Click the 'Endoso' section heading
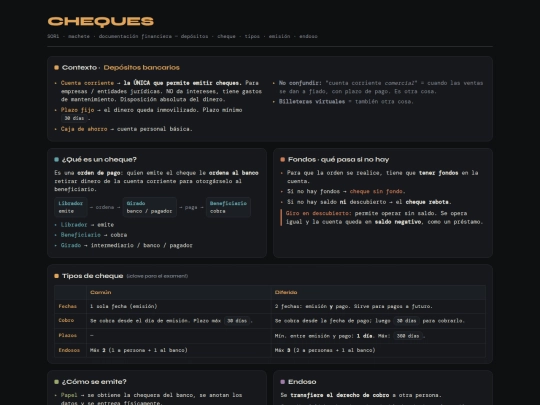 click(x=302, y=382)
